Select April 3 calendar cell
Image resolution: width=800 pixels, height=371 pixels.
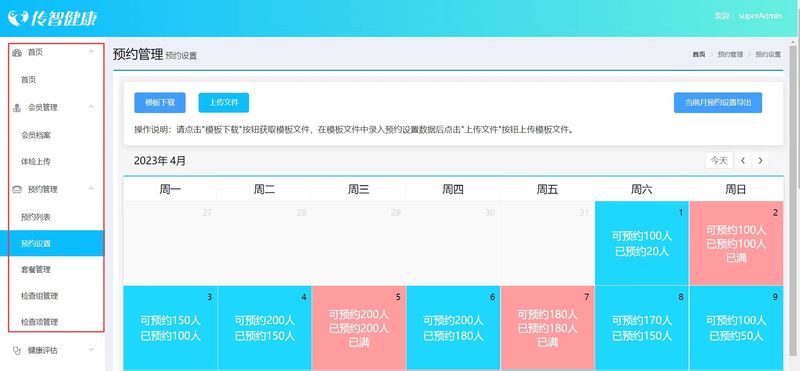[x=170, y=328]
